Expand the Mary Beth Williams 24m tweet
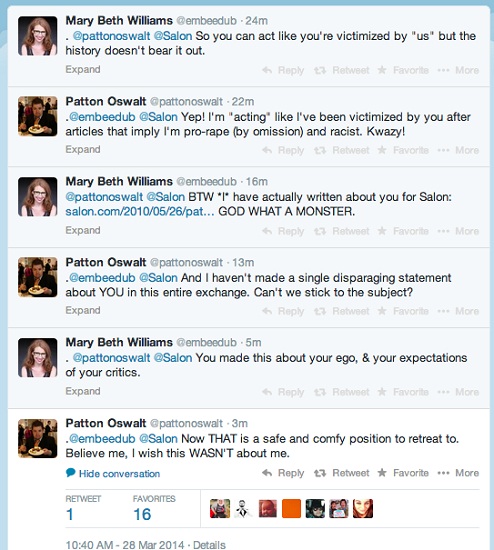 point(83,69)
